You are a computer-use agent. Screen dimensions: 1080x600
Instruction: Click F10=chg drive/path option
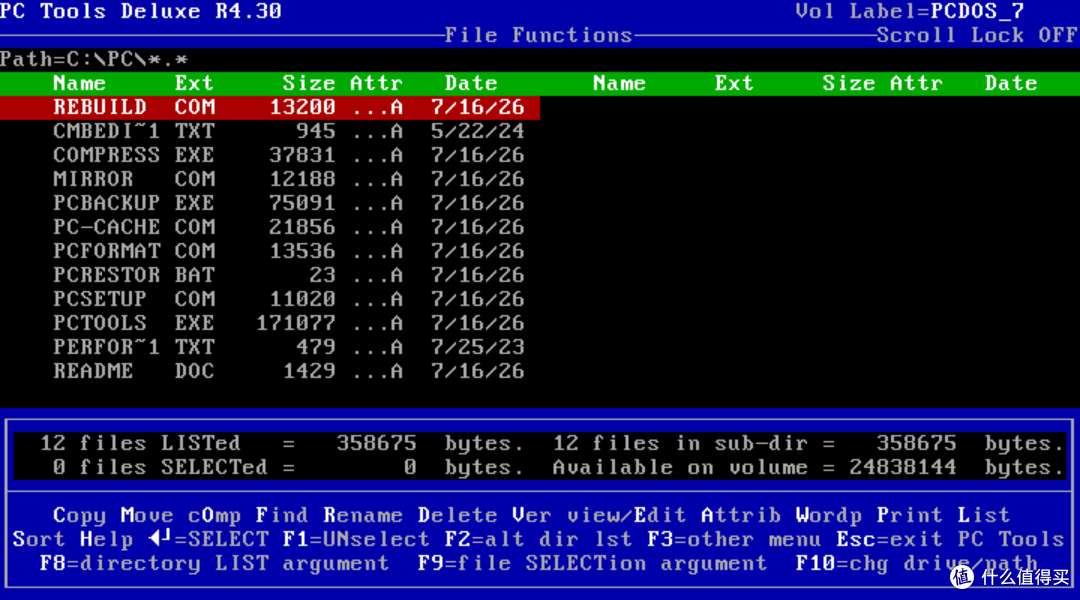click(917, 563)
